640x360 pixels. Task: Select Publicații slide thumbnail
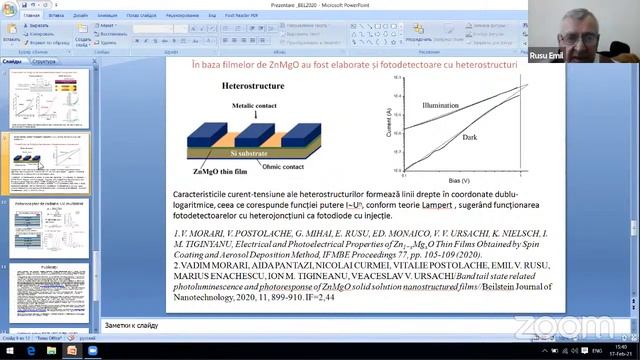pyautogui.click(x=49, y=293)
